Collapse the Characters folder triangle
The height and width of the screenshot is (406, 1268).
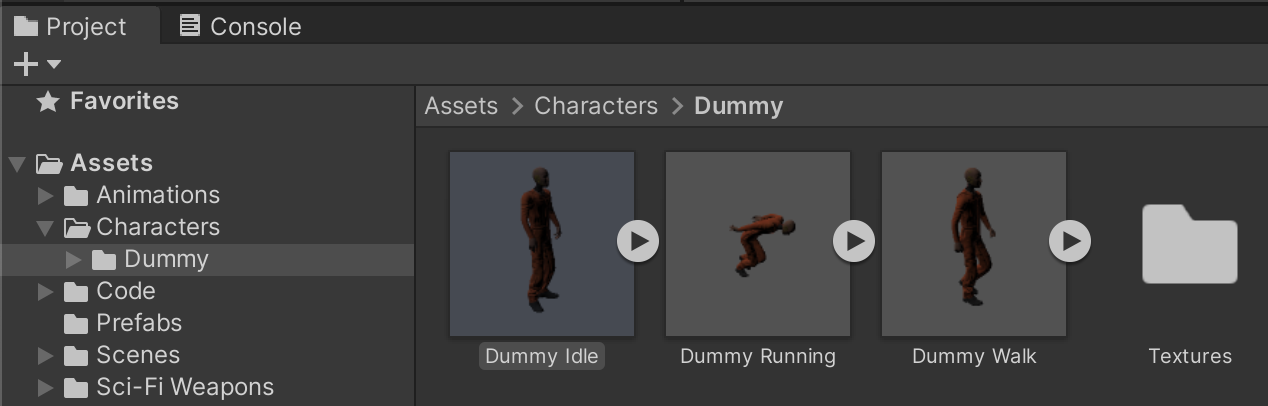point(45,228)
